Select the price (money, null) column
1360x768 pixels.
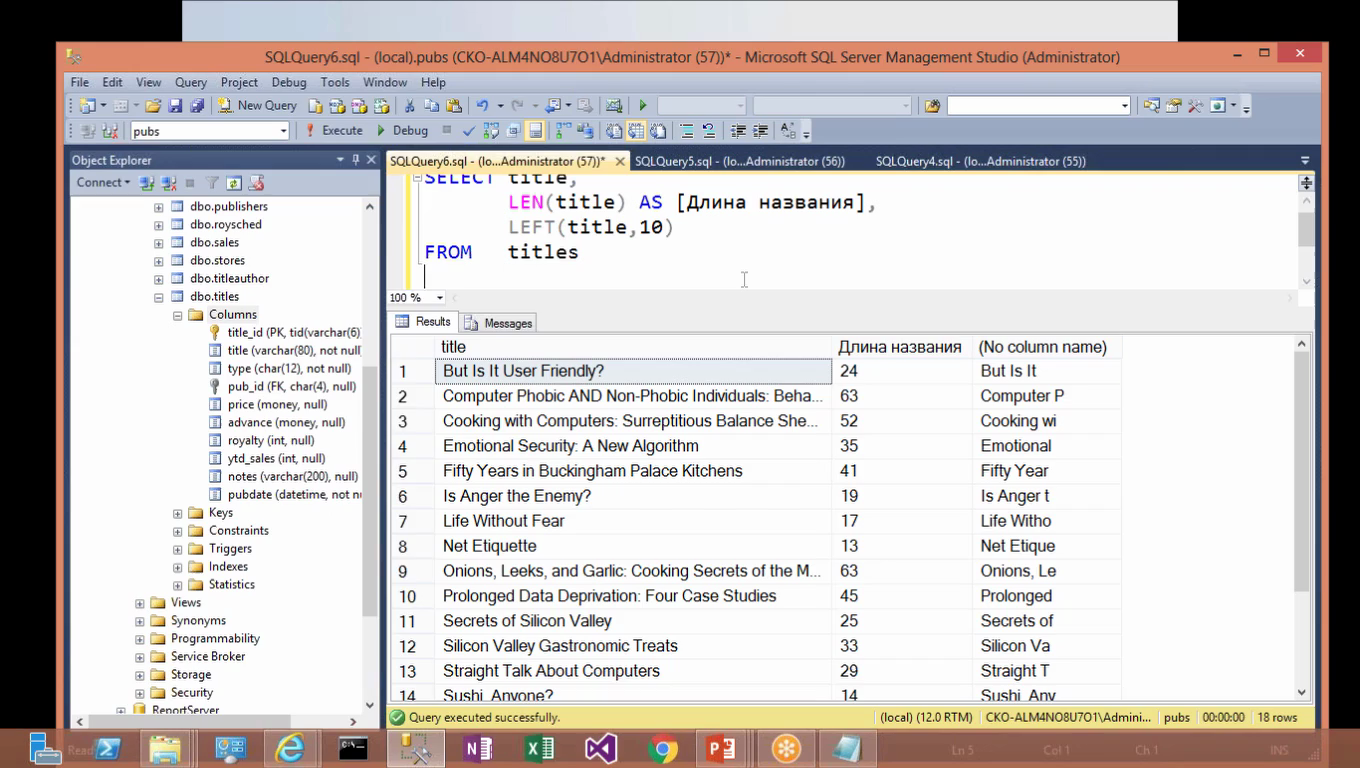click(x=277, y=405)
